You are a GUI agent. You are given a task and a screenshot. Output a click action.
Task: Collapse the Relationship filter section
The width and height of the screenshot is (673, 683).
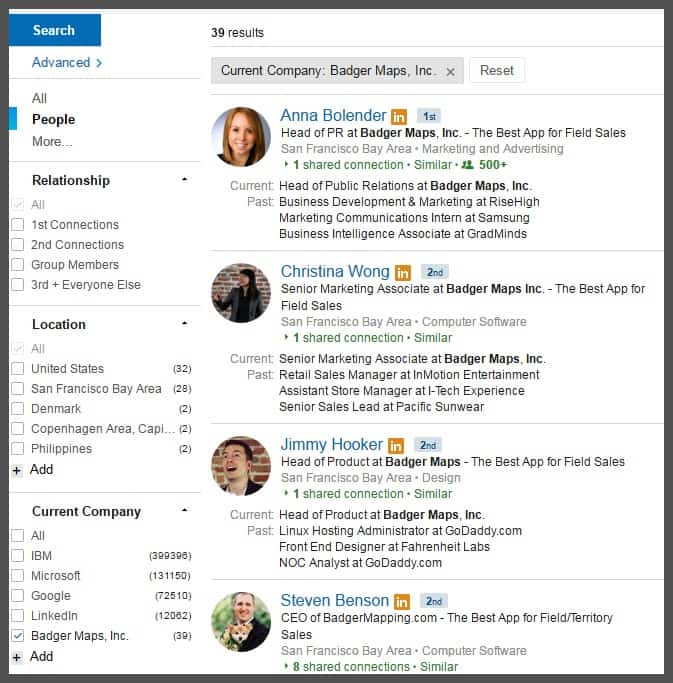184,180
